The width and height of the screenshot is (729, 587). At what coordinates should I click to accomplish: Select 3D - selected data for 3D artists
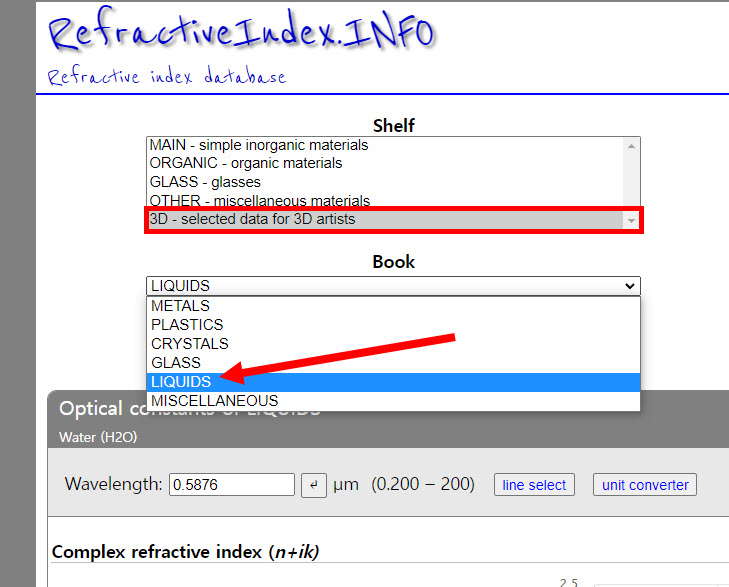pyautogui.click(x=385, y=219)
